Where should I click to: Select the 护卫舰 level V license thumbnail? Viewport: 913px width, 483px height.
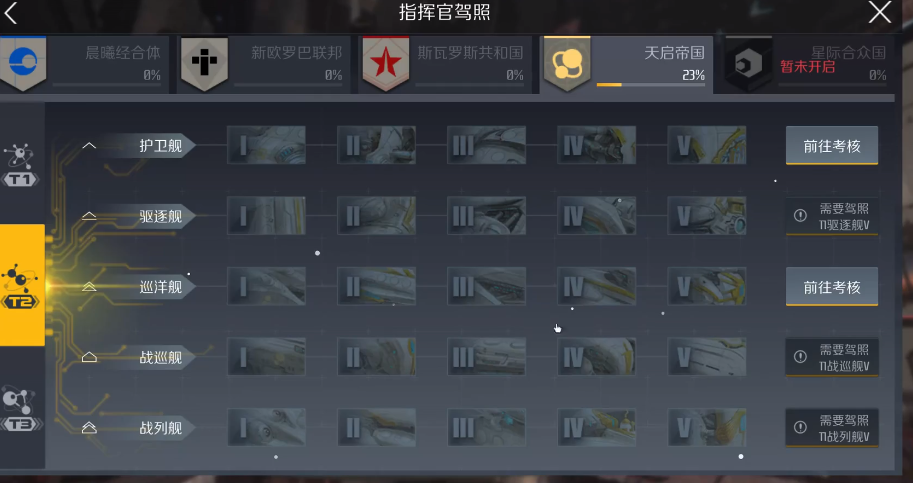(706, 145)
